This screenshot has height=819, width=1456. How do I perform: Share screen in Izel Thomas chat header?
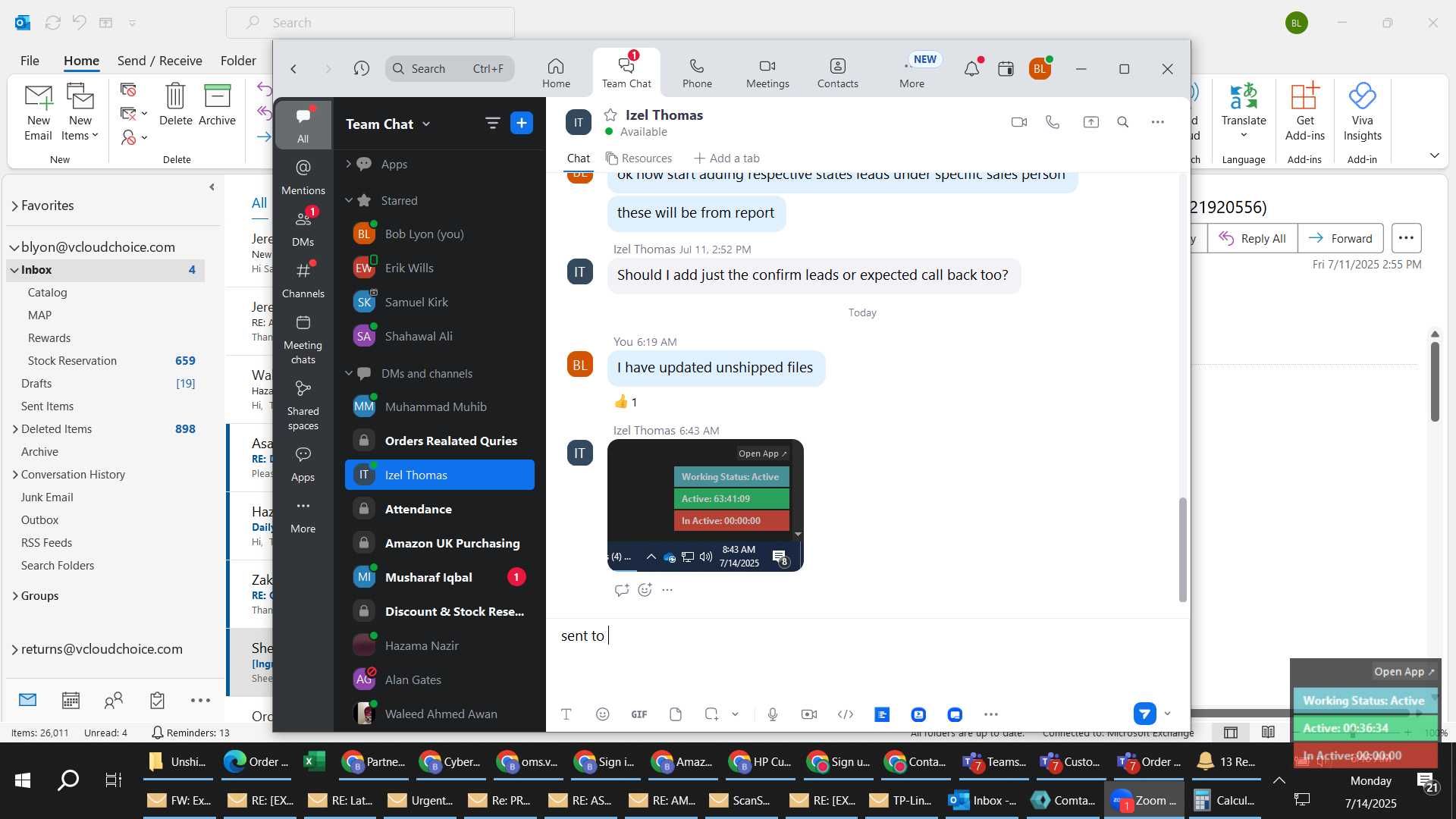tap(1090, 122)
